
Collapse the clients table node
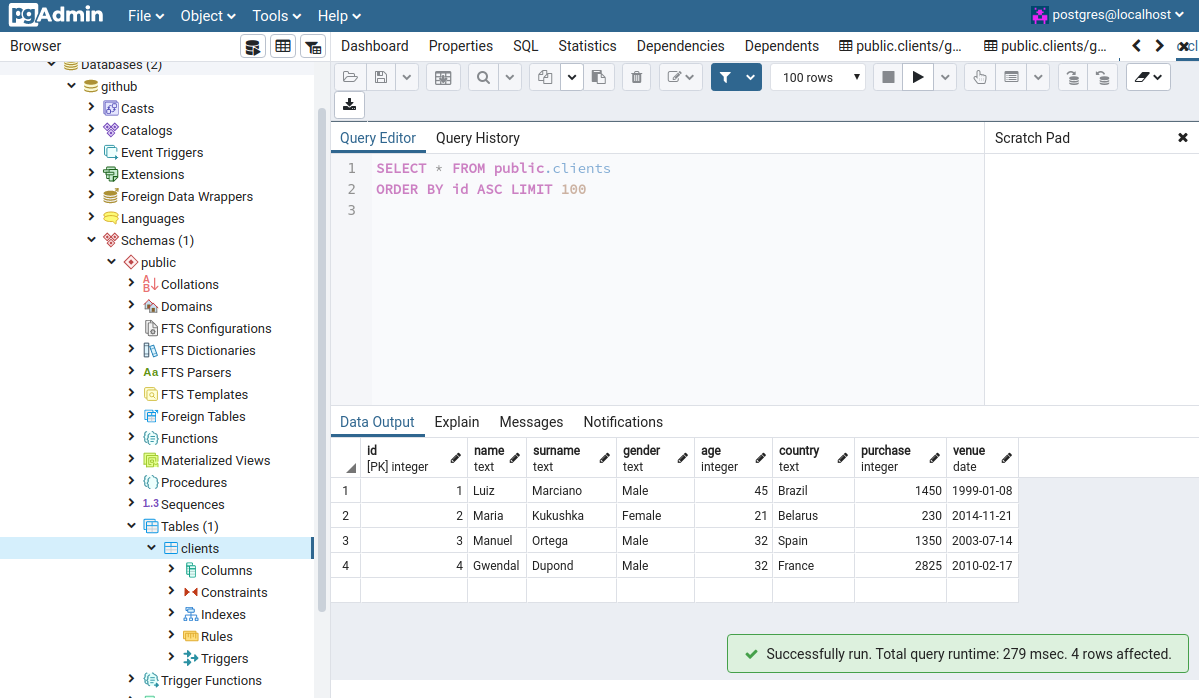click(x=151, y=547)
